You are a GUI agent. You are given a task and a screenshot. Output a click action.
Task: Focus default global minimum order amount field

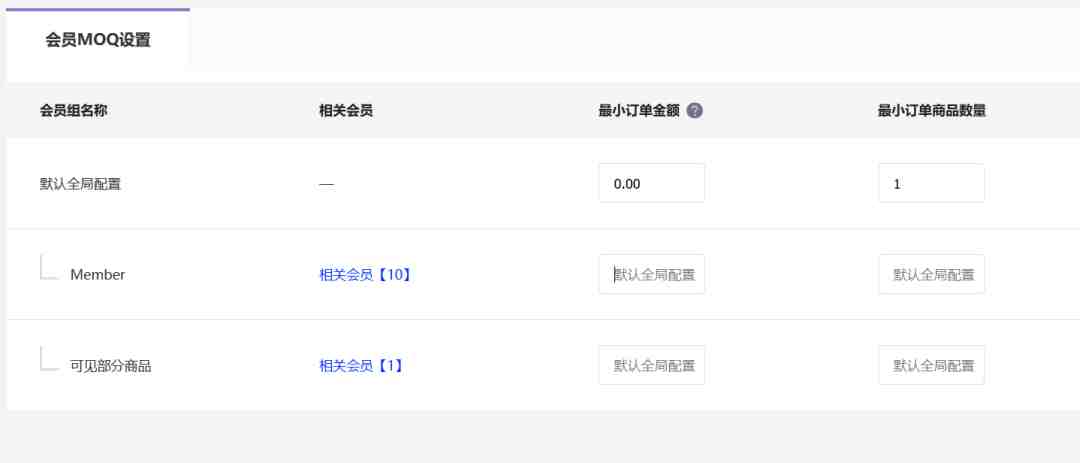point(651,184)
